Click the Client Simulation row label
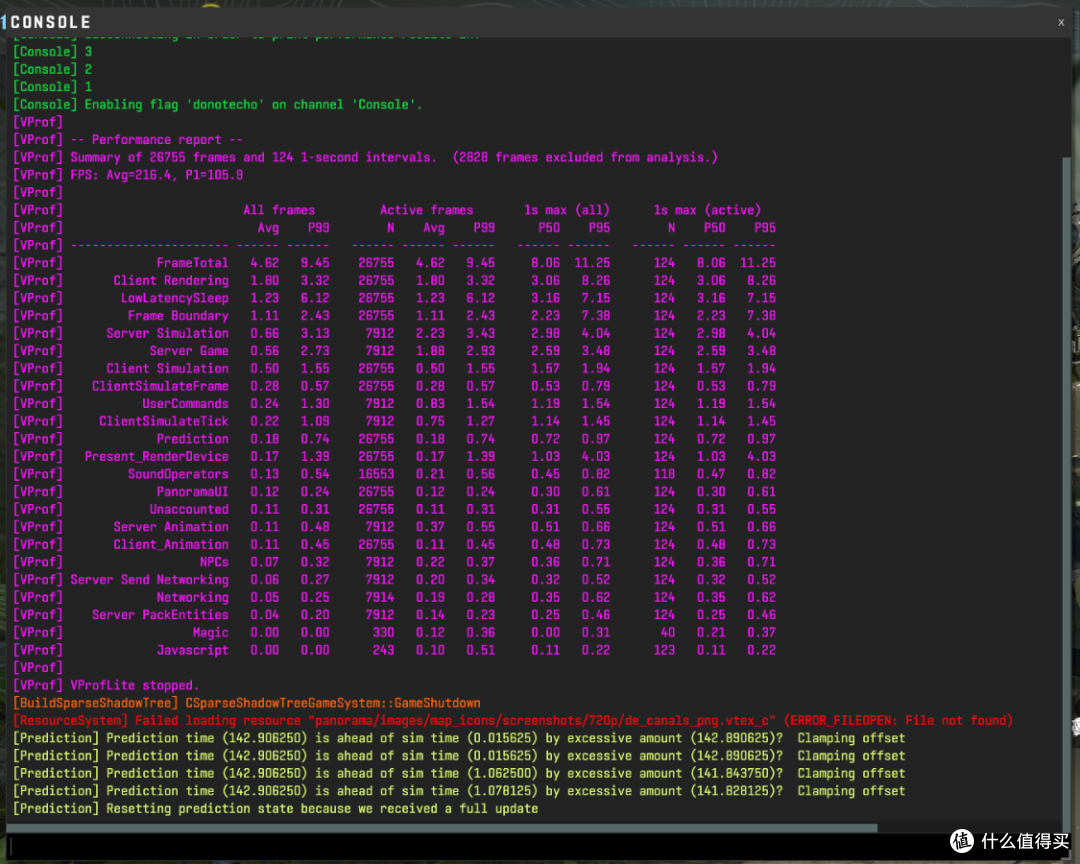 [167, 369]
